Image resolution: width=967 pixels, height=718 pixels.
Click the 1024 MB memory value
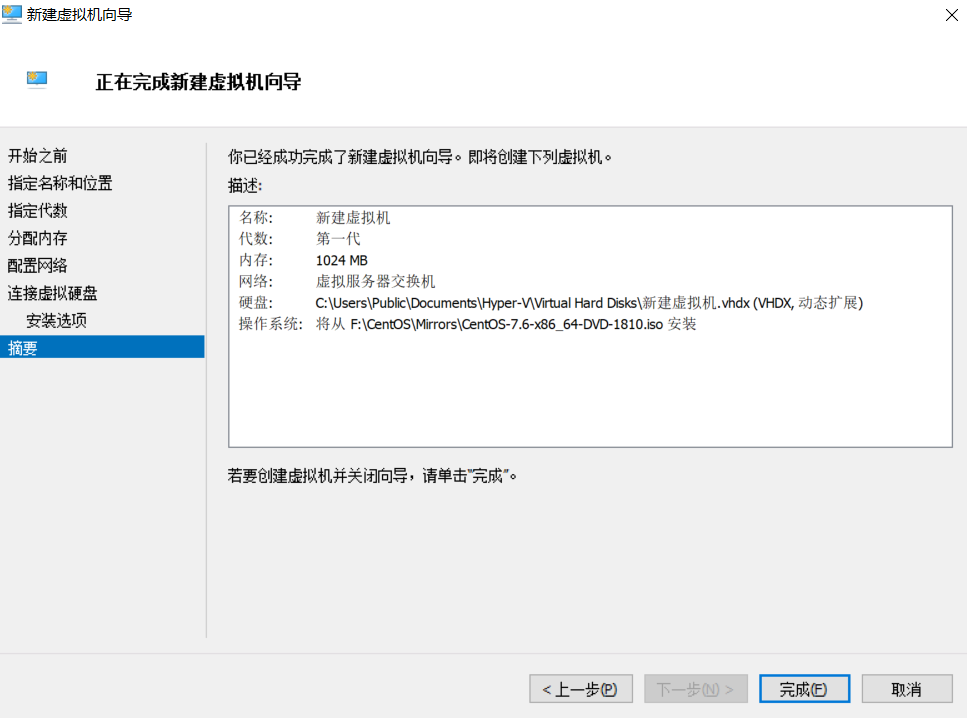(x=342, y=260)
